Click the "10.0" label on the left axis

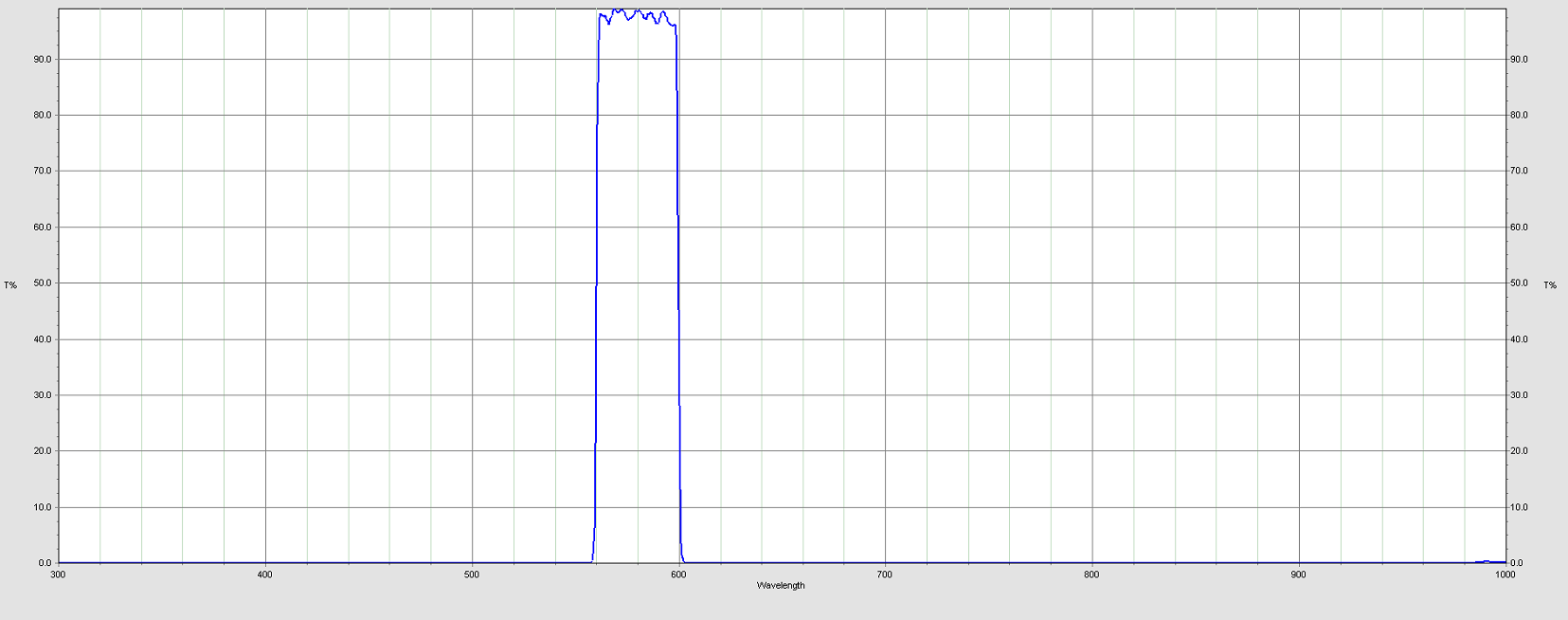click(x=43, y=507)
